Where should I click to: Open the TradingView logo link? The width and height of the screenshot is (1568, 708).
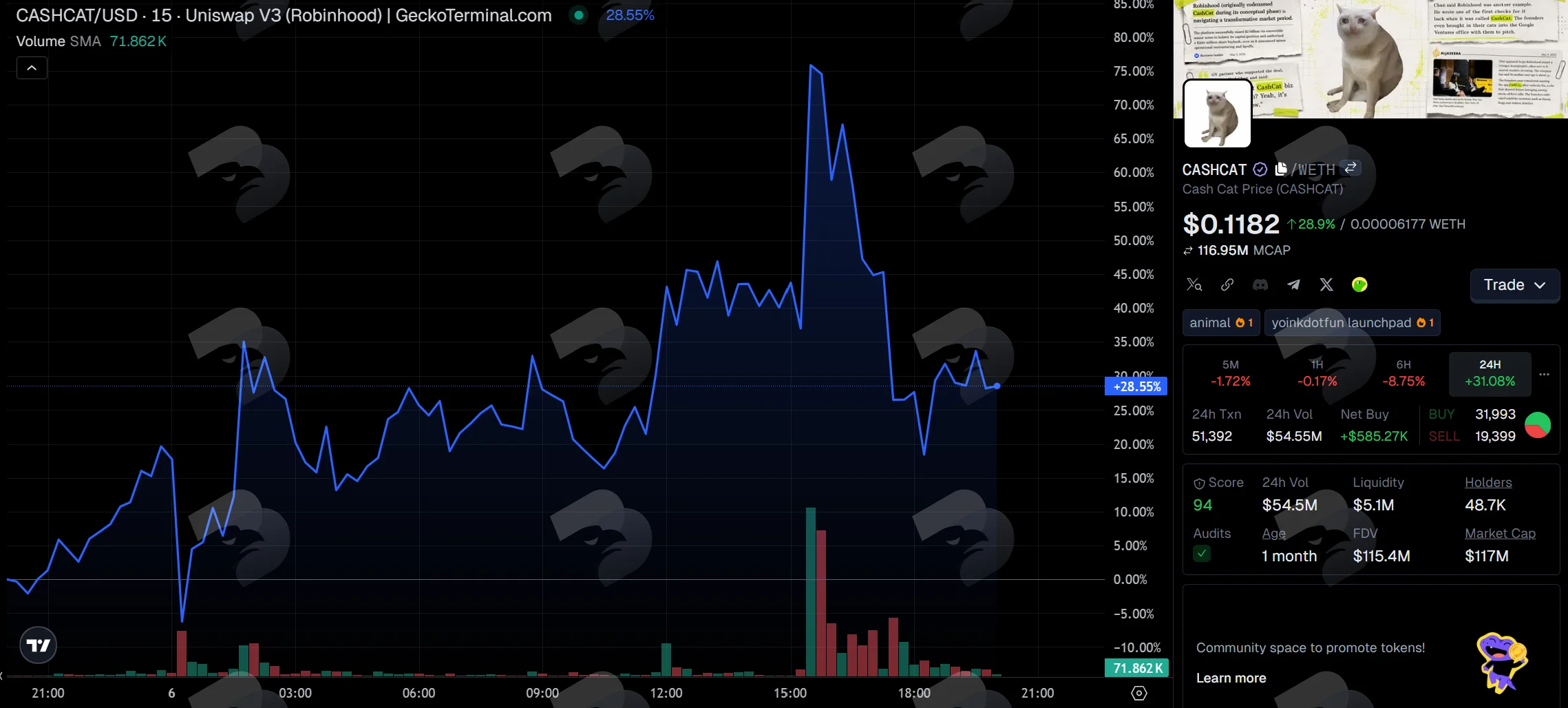38,645
